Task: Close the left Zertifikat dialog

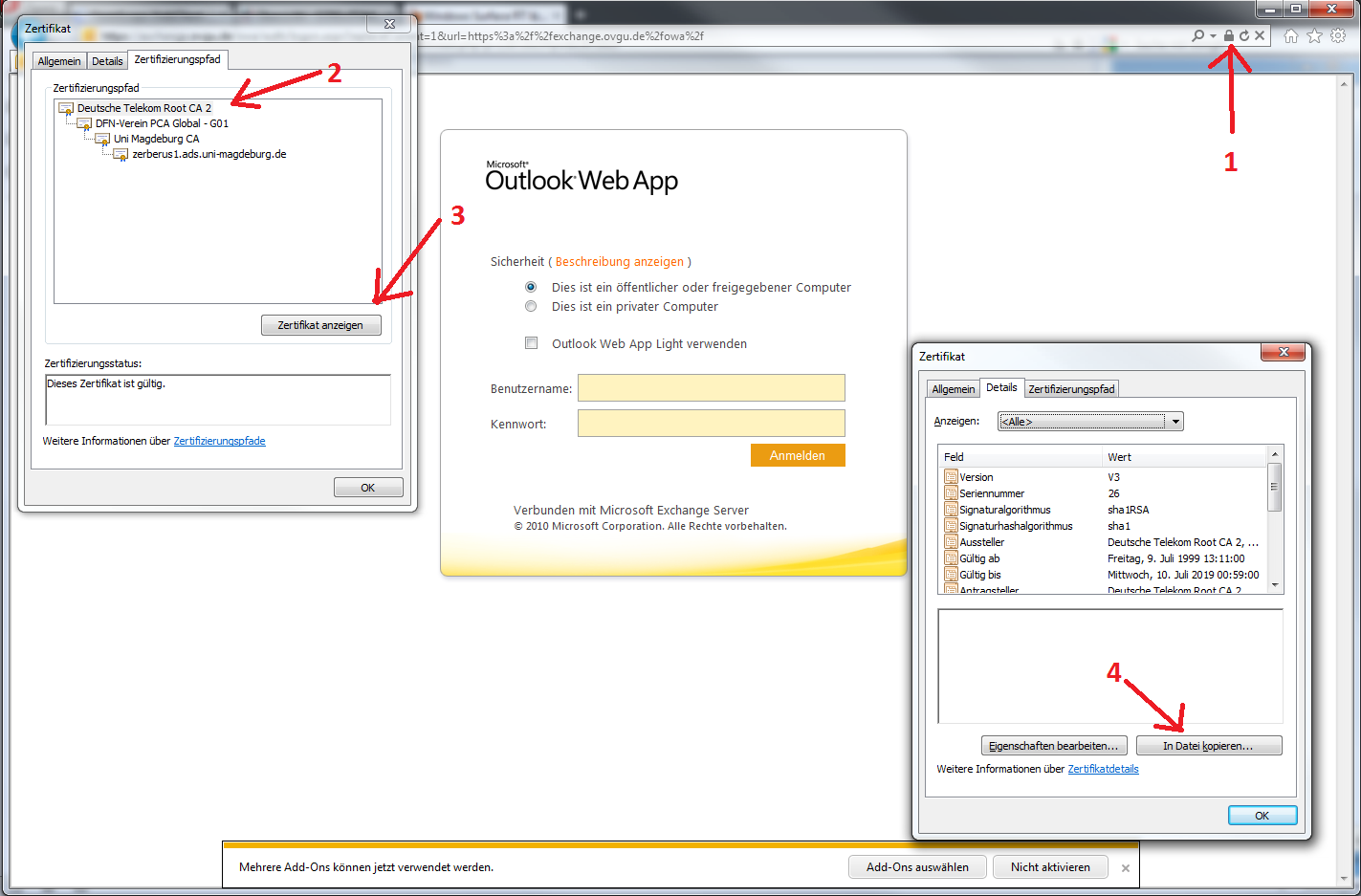Action: click(x=389, y=24)
